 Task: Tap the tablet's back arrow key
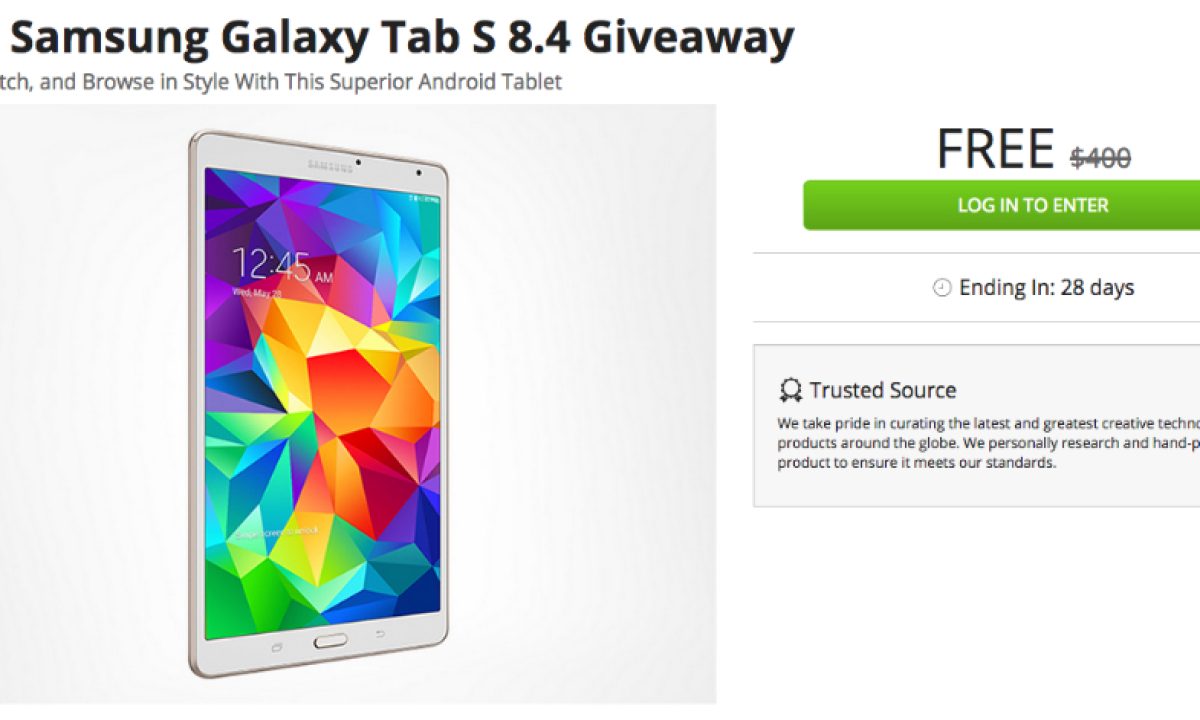tap(381, 634)
